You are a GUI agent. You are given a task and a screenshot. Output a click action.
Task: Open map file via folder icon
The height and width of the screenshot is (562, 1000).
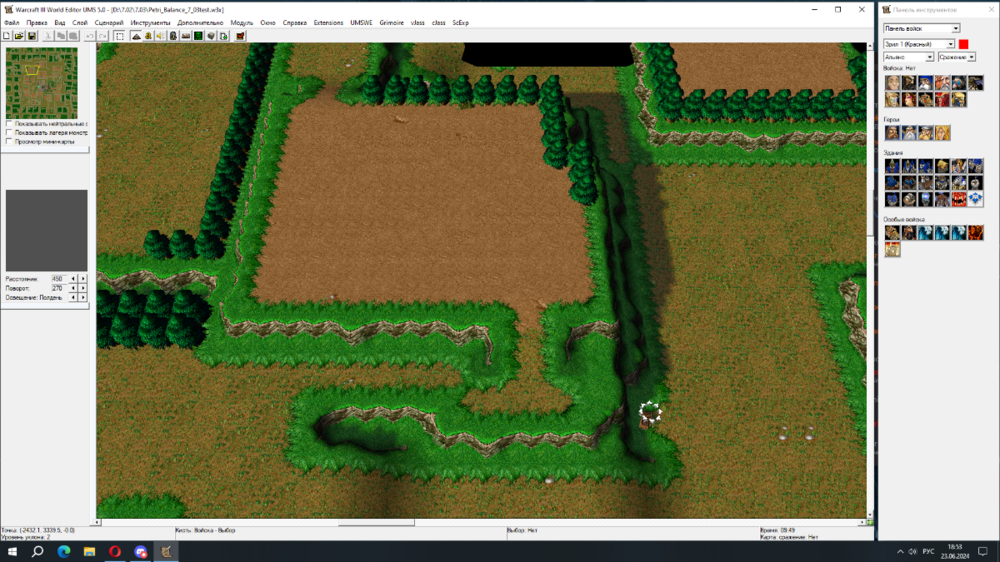point(19,36)
